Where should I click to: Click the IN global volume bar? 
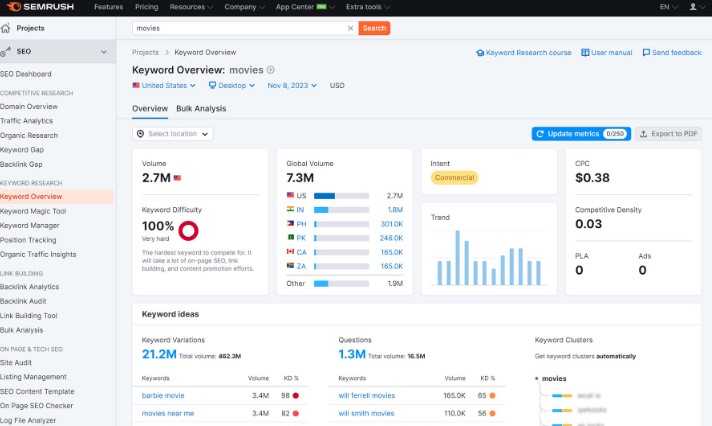(341, 210)
